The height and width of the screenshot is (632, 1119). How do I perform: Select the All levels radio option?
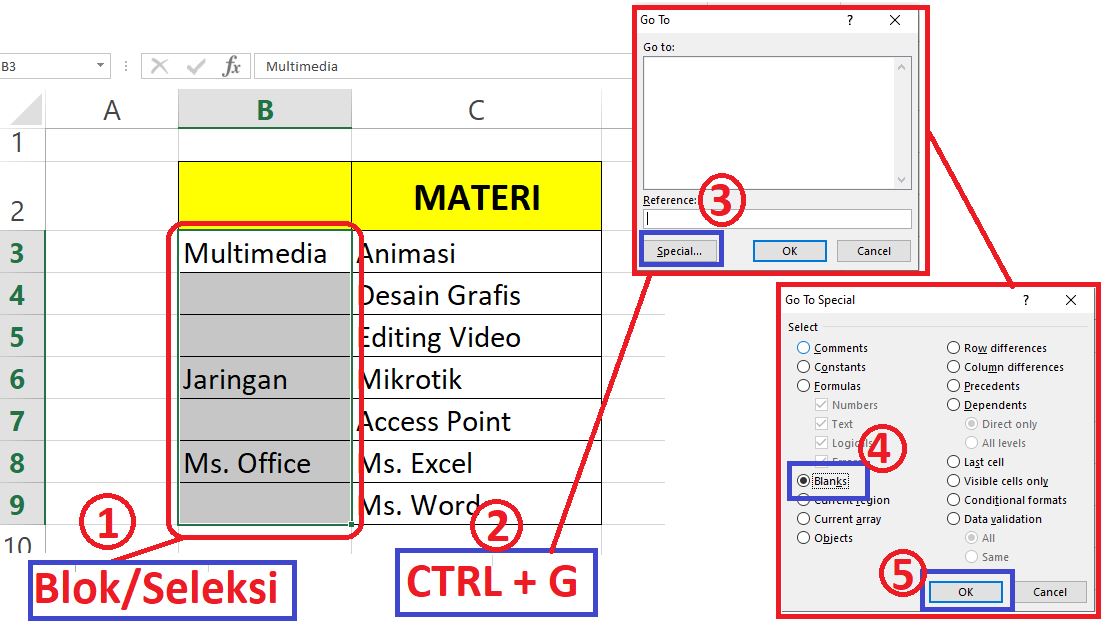(x=971, y=443)
